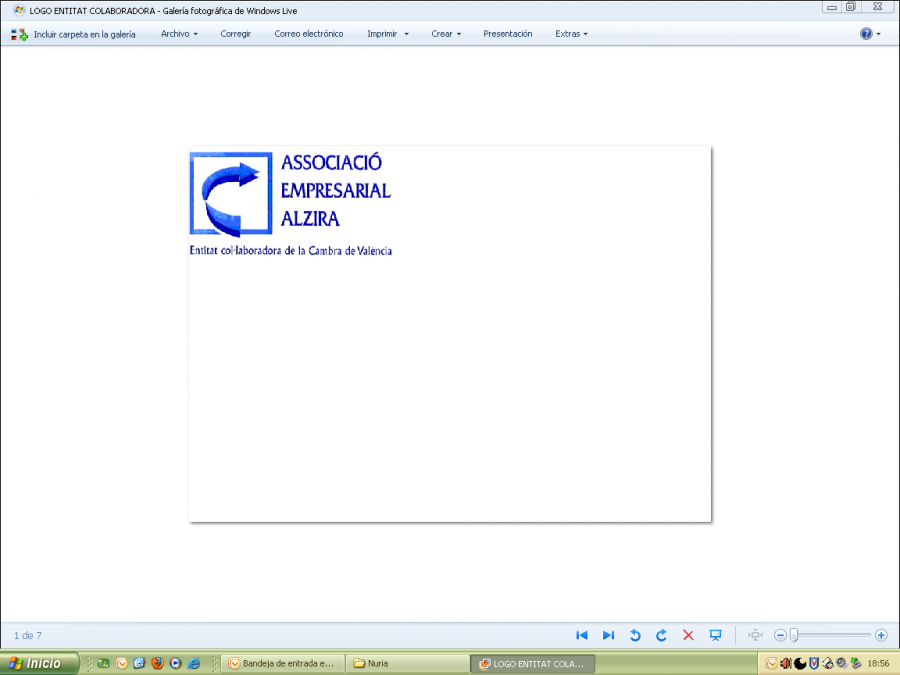Image resolution: width=900 pixels, height=675 pixels.
Task: Expand the arrow next to Help icon
Action: point(879,34)
